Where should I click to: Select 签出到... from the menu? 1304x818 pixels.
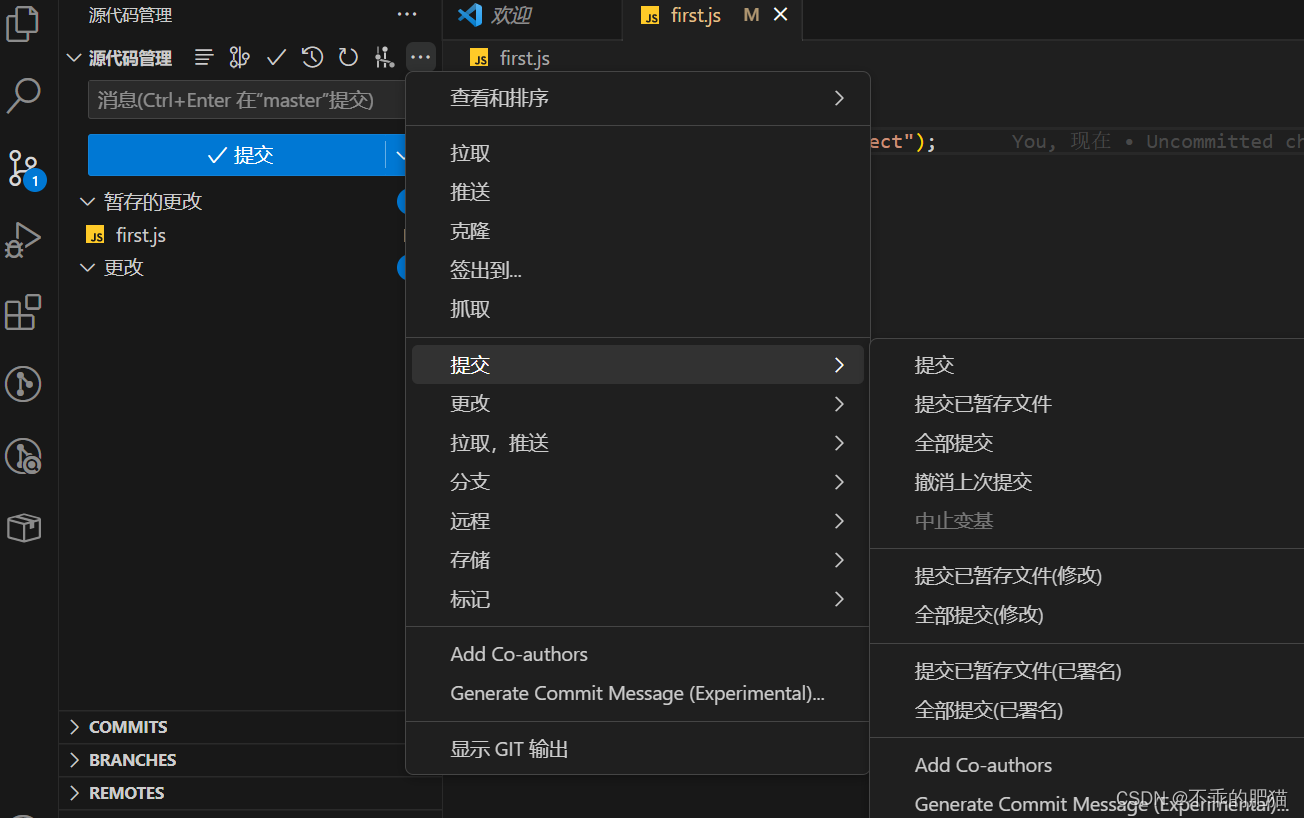637,270
